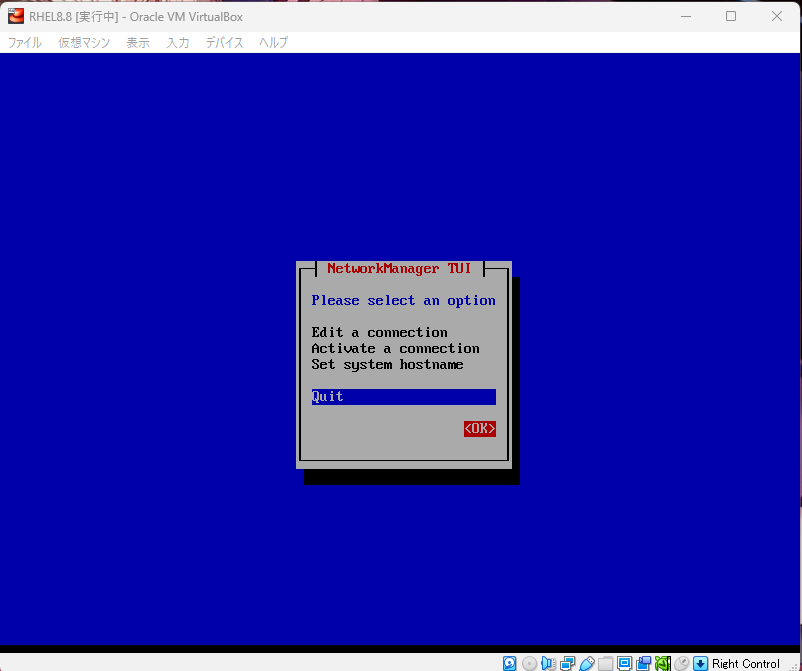This screenshot has width=802, height=671.
Task: Minimize the VirtualBox window
Action: 686,16
